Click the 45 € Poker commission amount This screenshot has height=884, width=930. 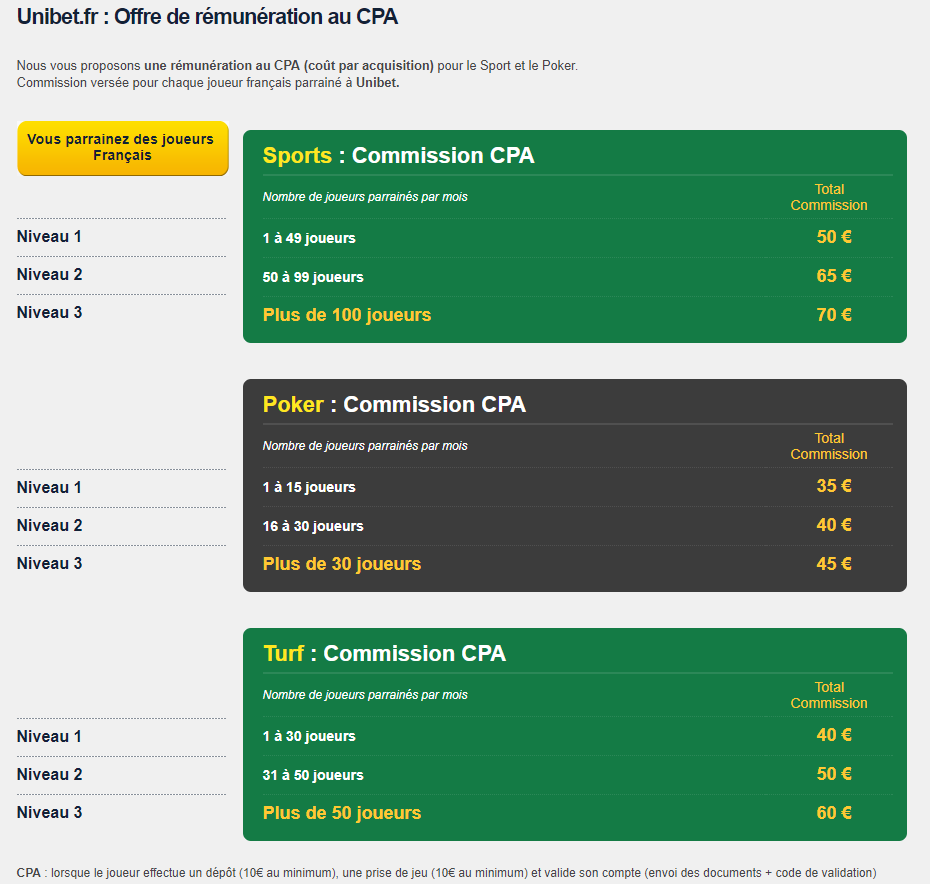tap(834, 564)
